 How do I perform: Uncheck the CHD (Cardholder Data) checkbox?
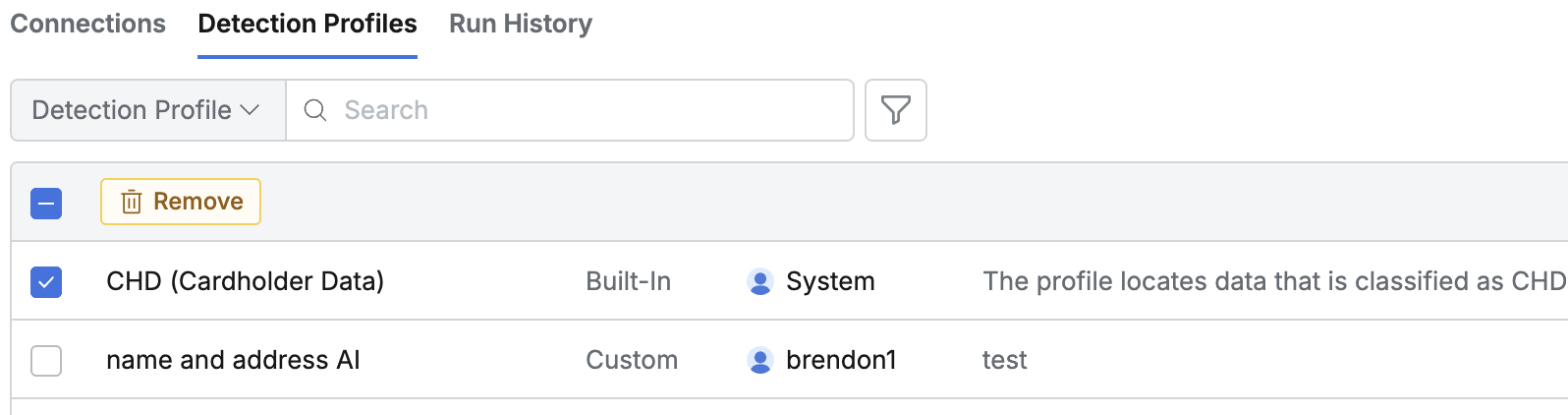coord(46,282)
